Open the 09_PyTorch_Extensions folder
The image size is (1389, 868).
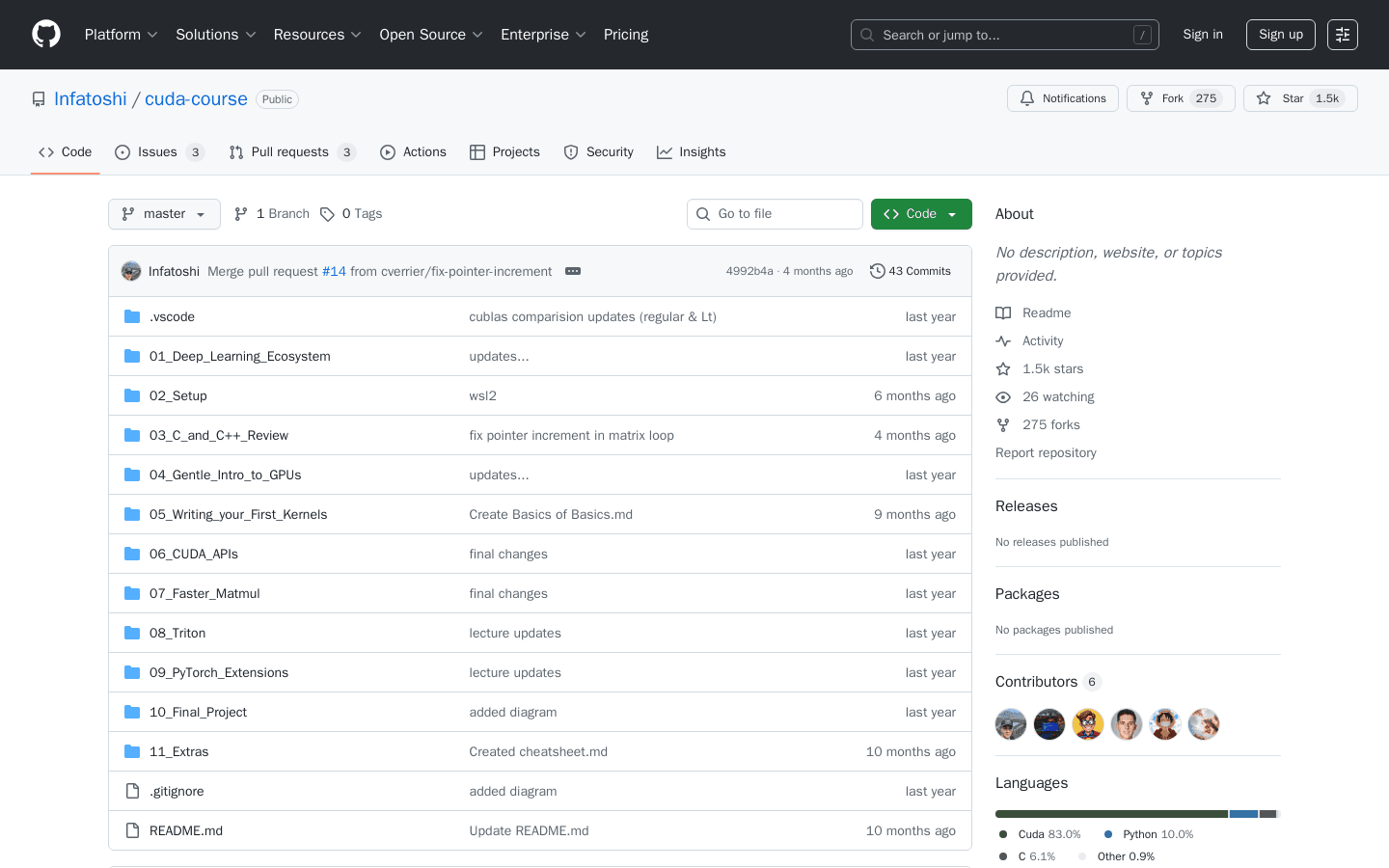[219, 672]
